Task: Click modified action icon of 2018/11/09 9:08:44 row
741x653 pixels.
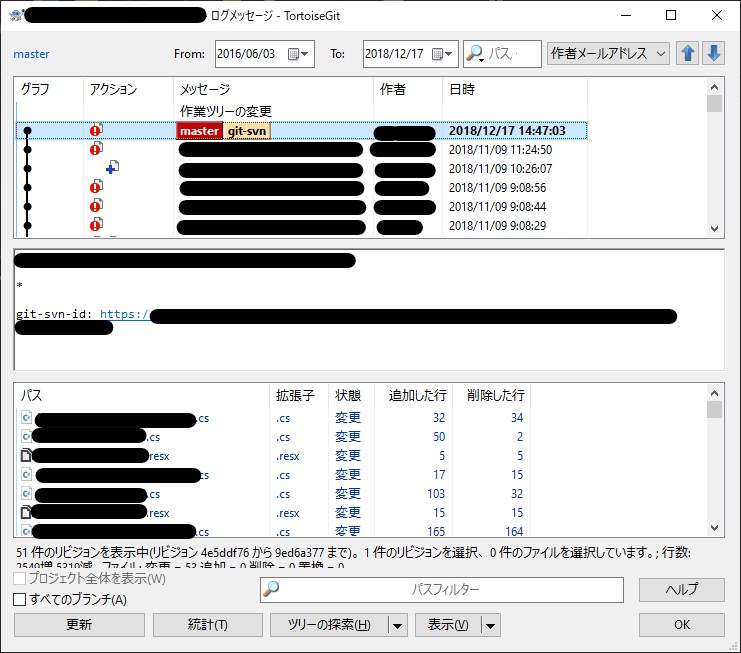Action: pyautogui.click(x=96, y=205)
